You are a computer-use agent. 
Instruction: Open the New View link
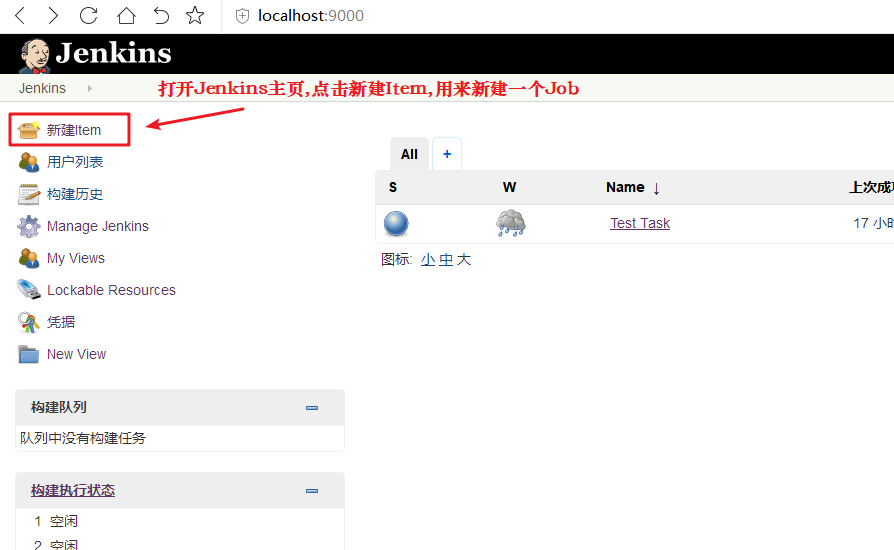(x=76, y=354)
